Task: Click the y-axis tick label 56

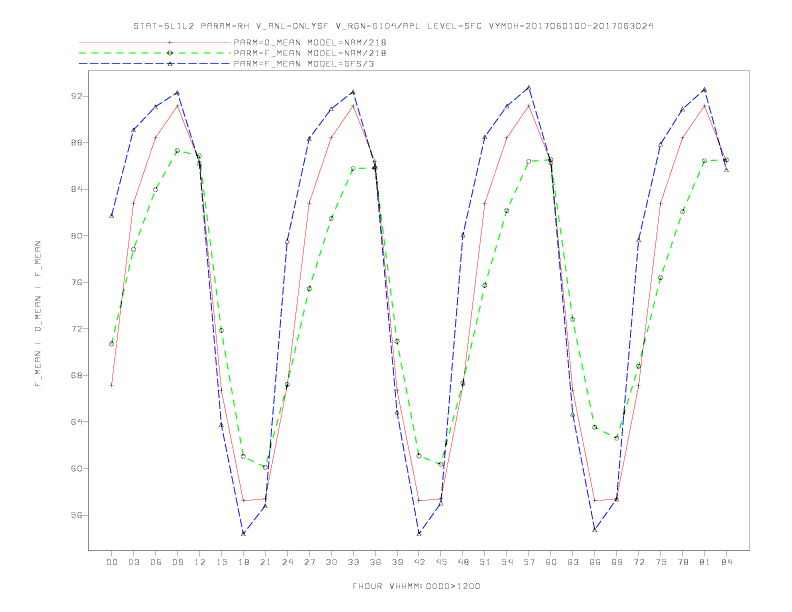Action: pyautogui.click(x=77, y=515)
